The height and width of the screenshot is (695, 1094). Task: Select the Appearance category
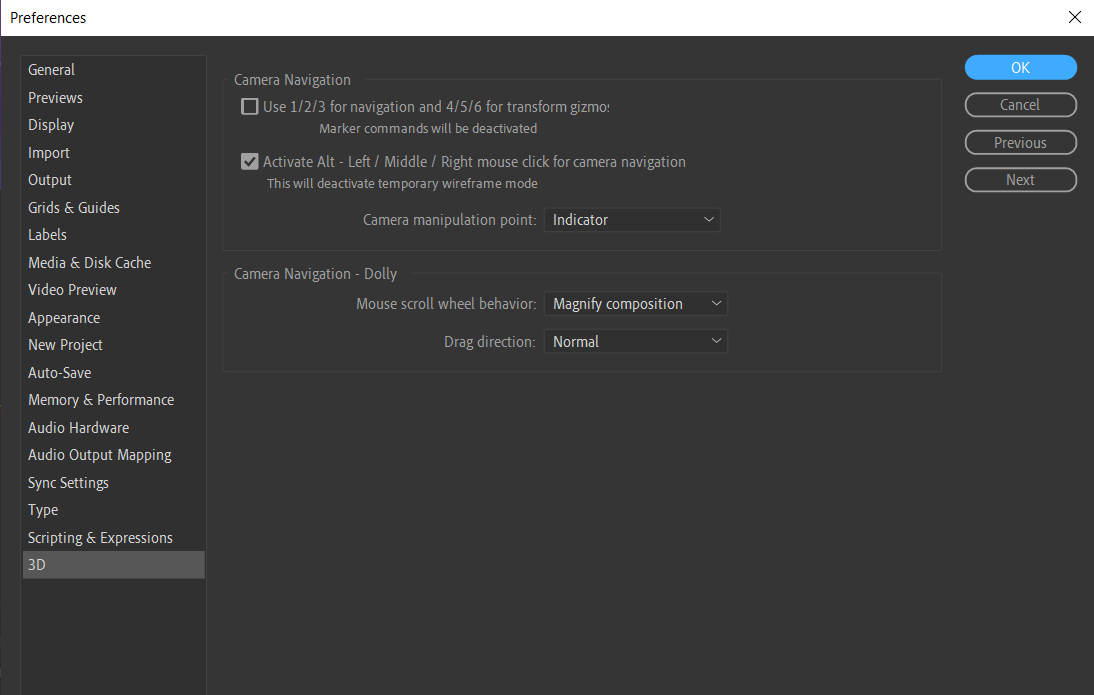64,317
